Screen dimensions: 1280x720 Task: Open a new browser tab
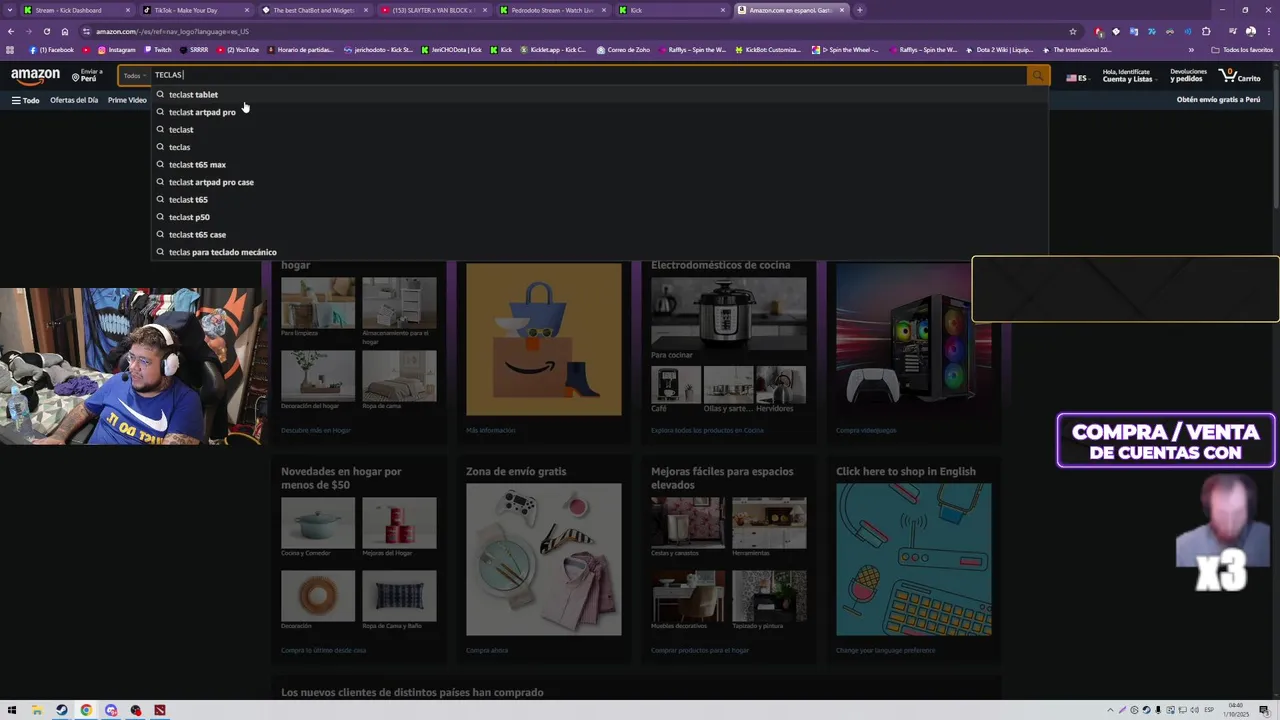point(860,10)
